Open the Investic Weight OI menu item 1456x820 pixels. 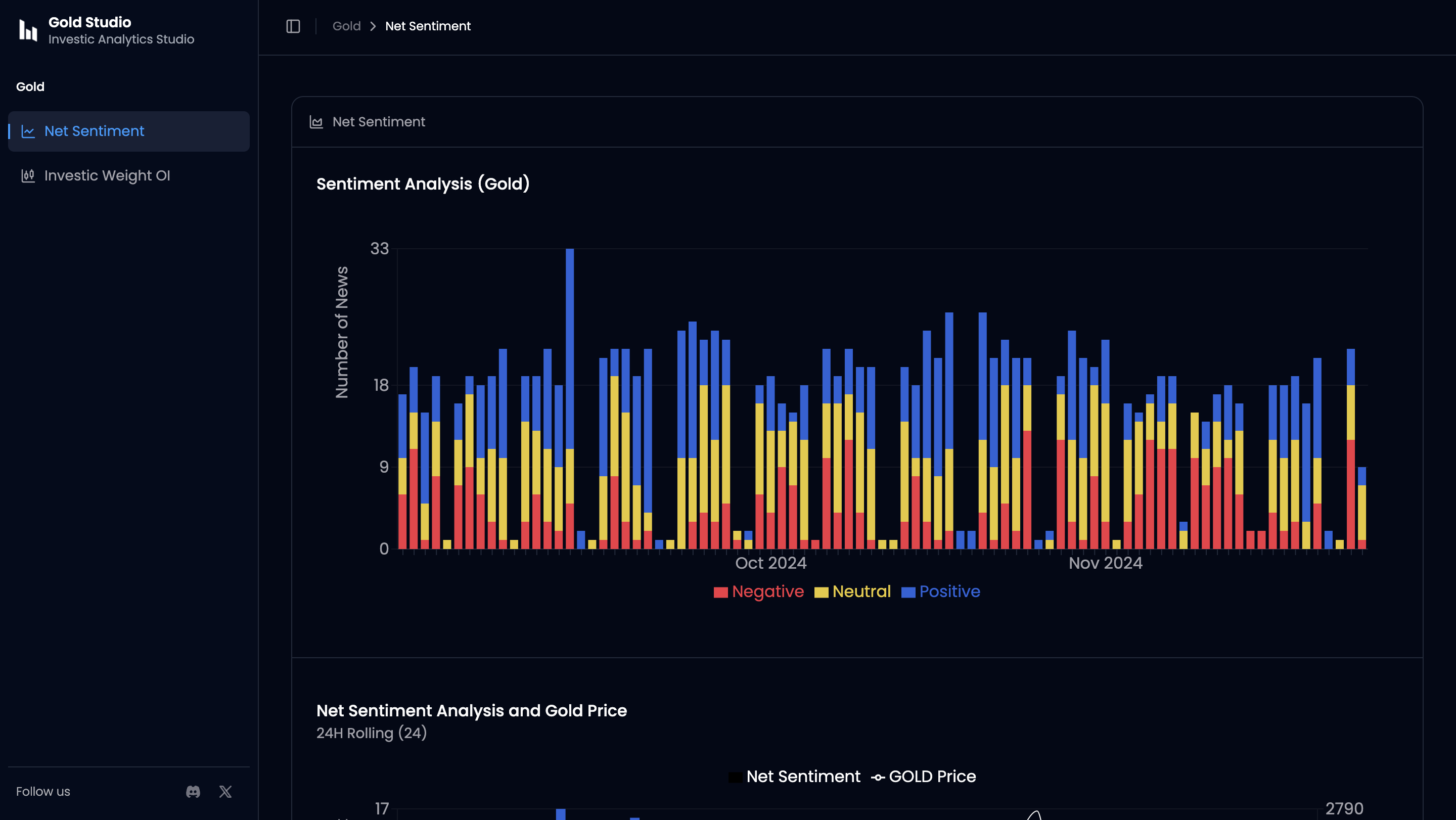(107, 176)
